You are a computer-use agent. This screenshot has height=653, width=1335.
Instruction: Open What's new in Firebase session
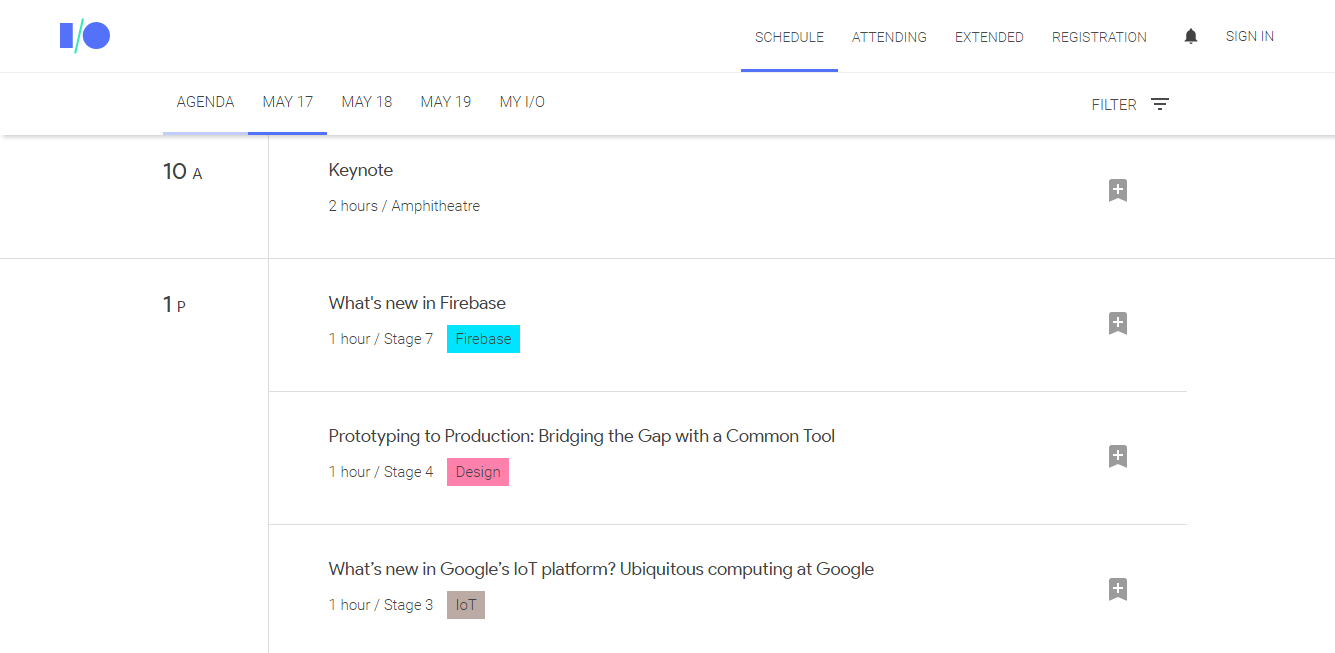pyautogui.click(x=417, y=303)
